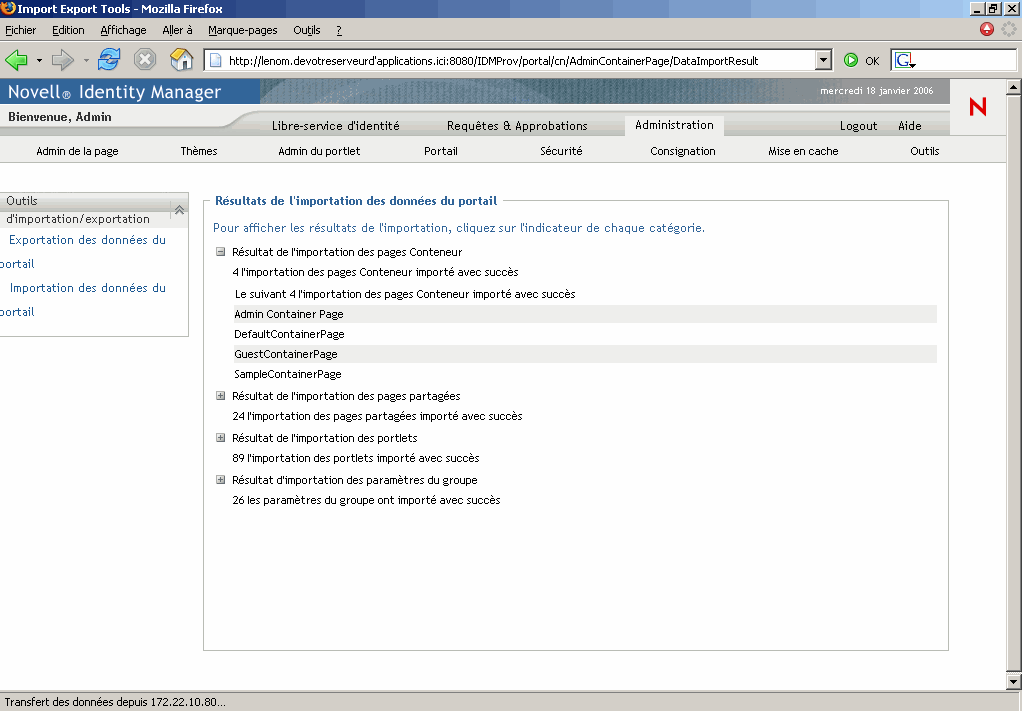Click 'Résultat de l'importation des portlets' heading

click(x=325, y=438)
